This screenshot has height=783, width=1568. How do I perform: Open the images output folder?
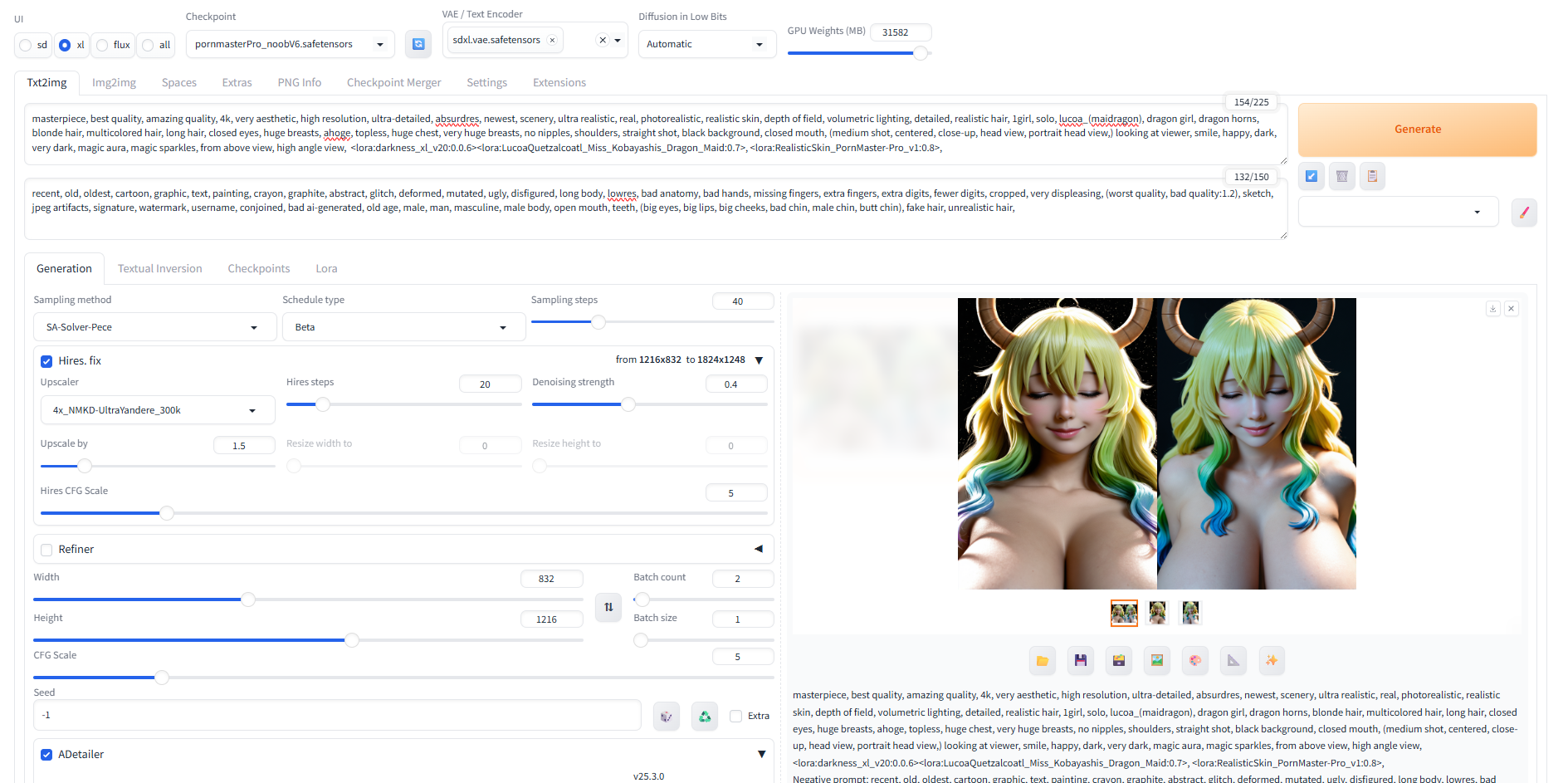pyautogui.click(x=1043, y=661)
